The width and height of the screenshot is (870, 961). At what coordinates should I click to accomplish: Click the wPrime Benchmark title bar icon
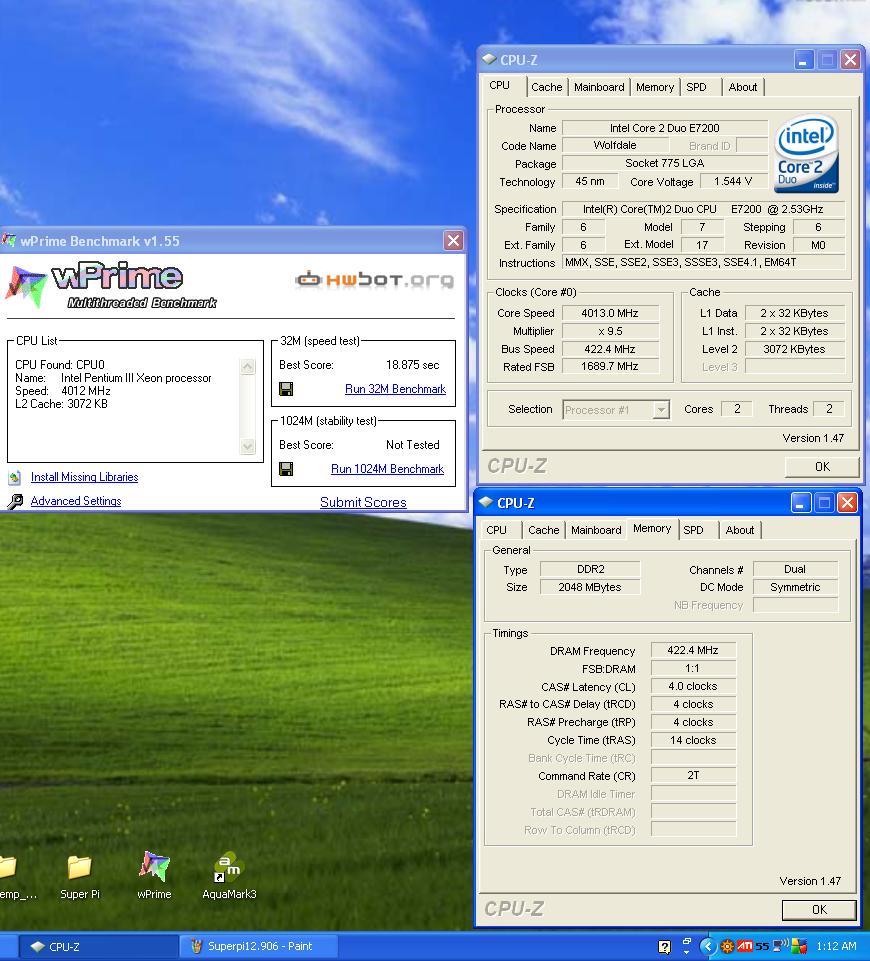(x=9, y=240)
